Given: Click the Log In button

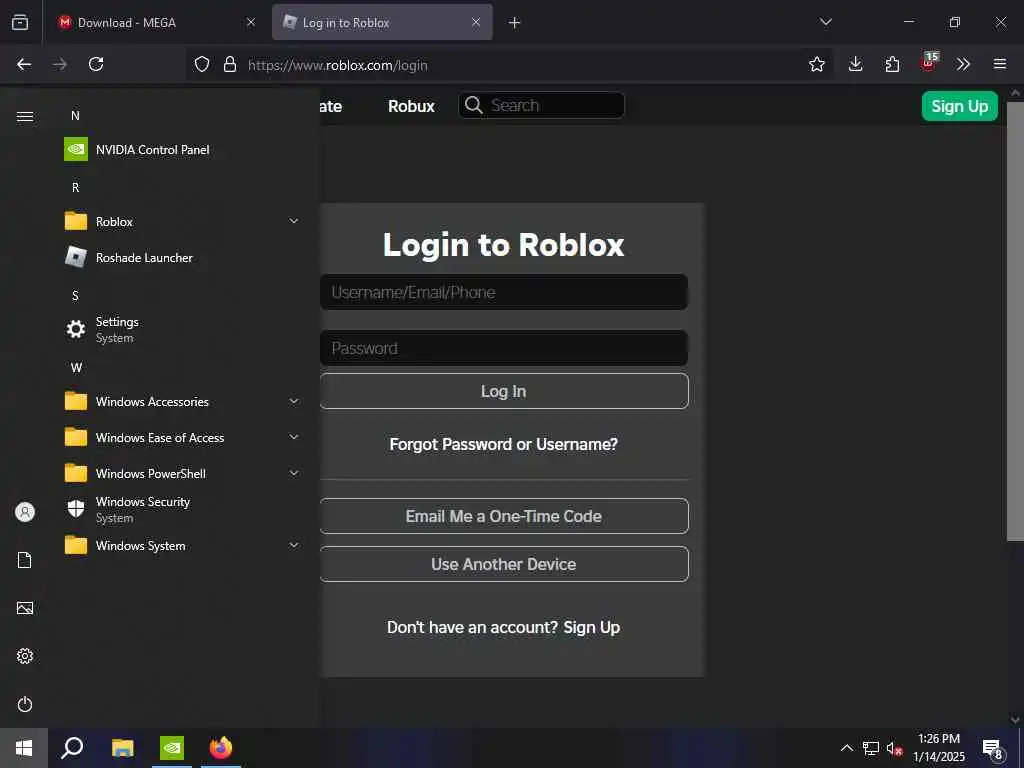Looking at the screenshot, I should point(504,391).
